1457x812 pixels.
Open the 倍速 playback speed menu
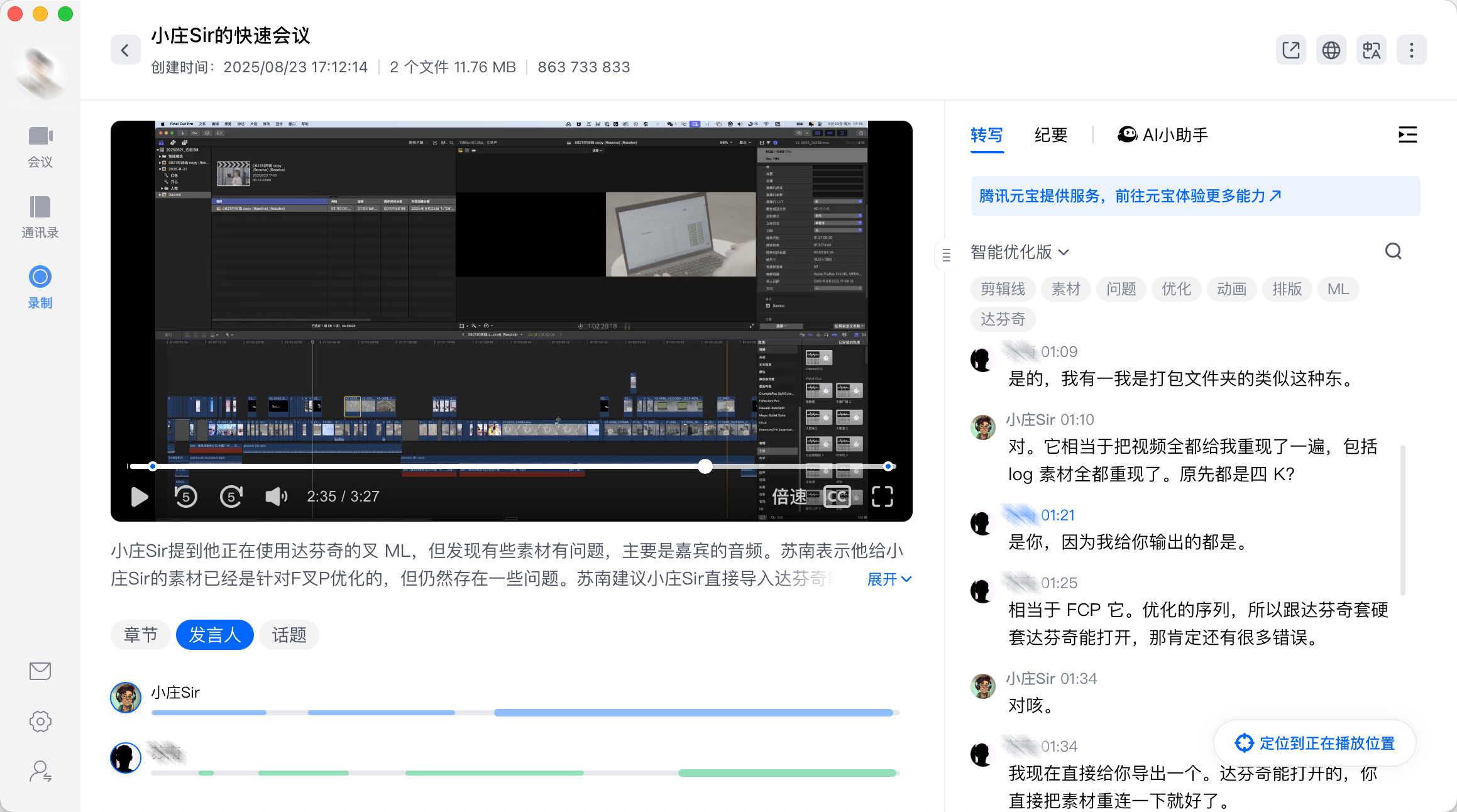click(789, 497)
